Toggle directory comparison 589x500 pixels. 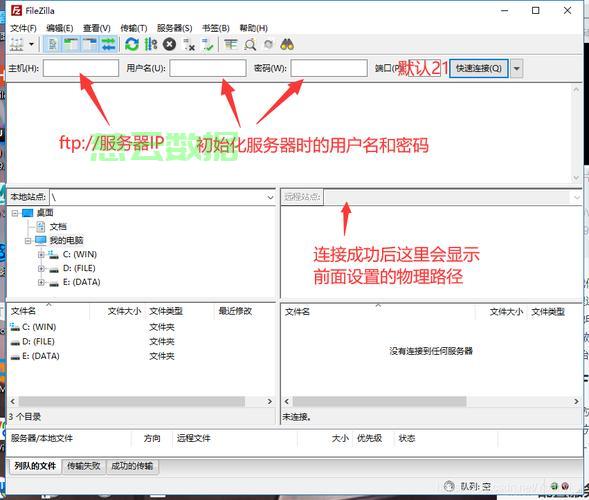click(250, 45)
